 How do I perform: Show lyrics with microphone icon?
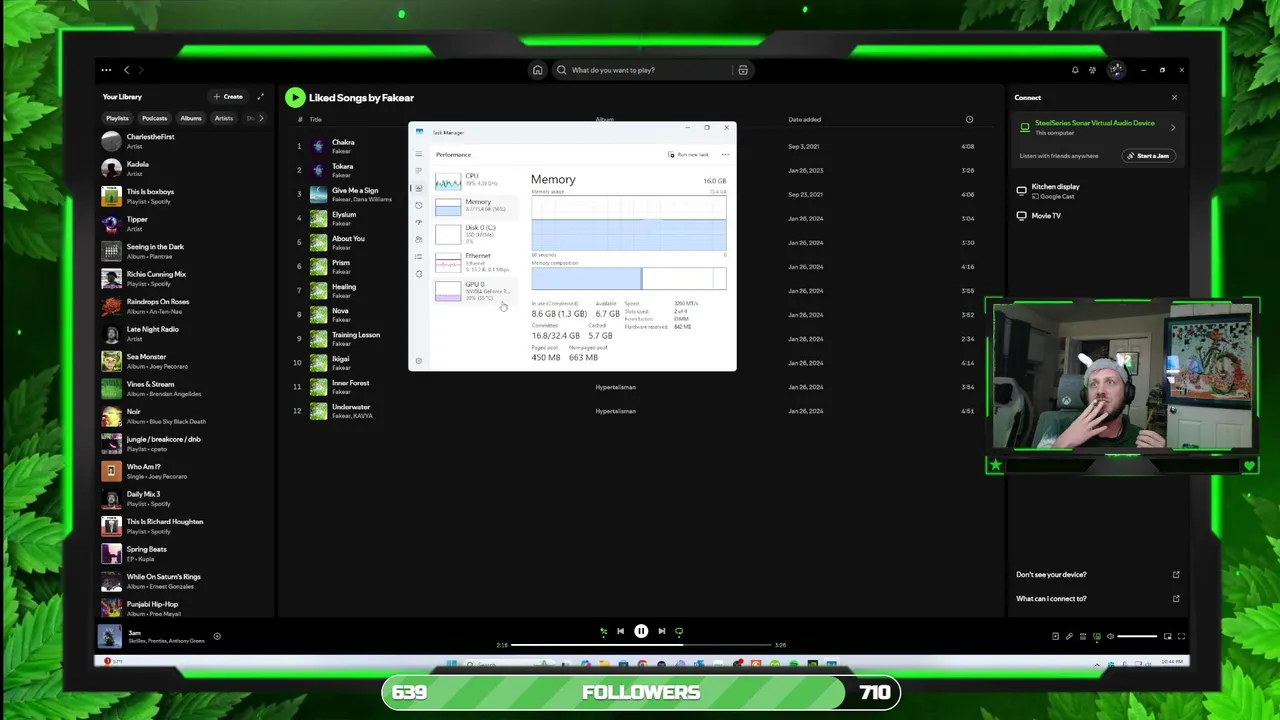click(1069, 636)
